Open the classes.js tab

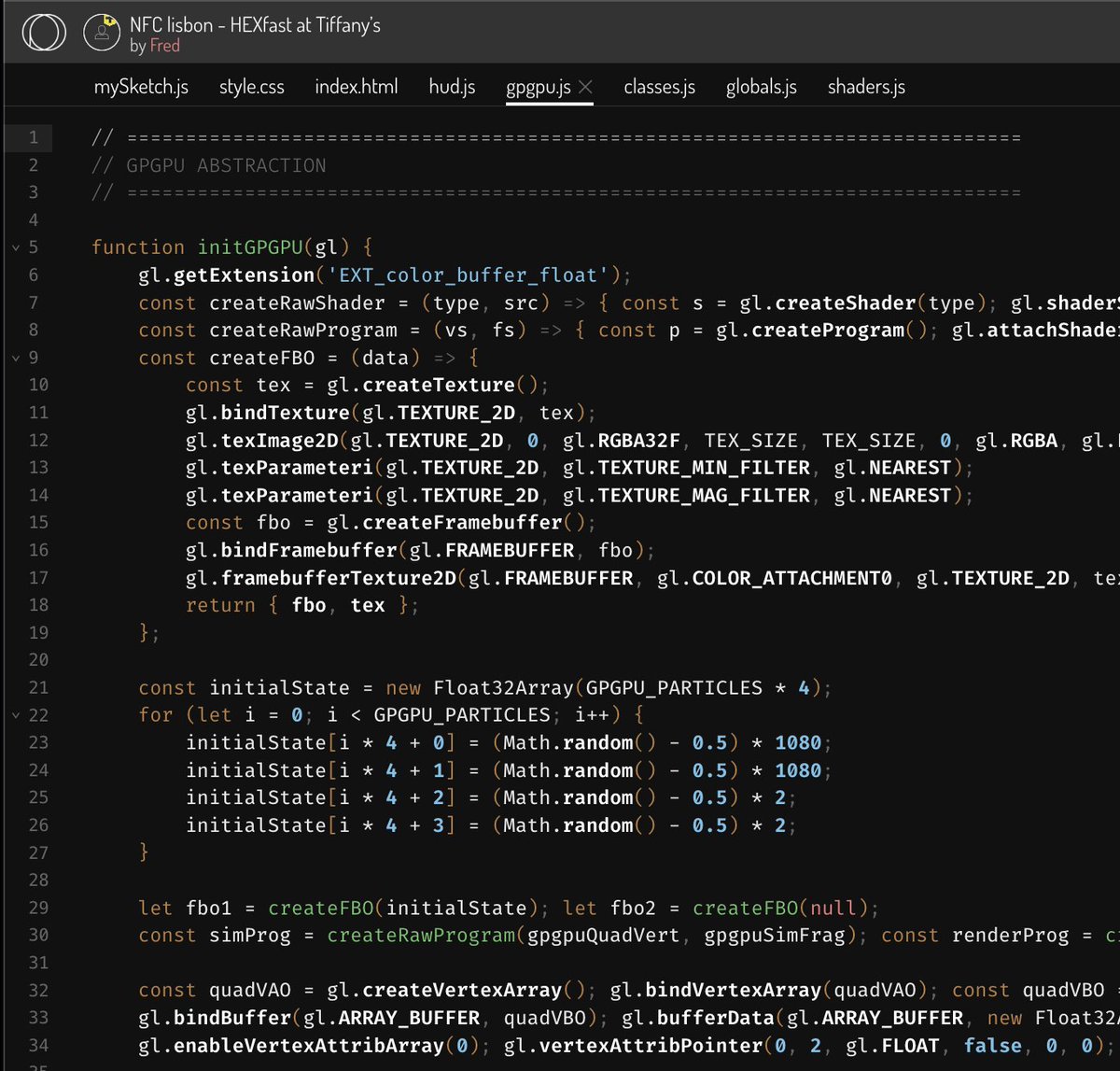tap(660, 87)
